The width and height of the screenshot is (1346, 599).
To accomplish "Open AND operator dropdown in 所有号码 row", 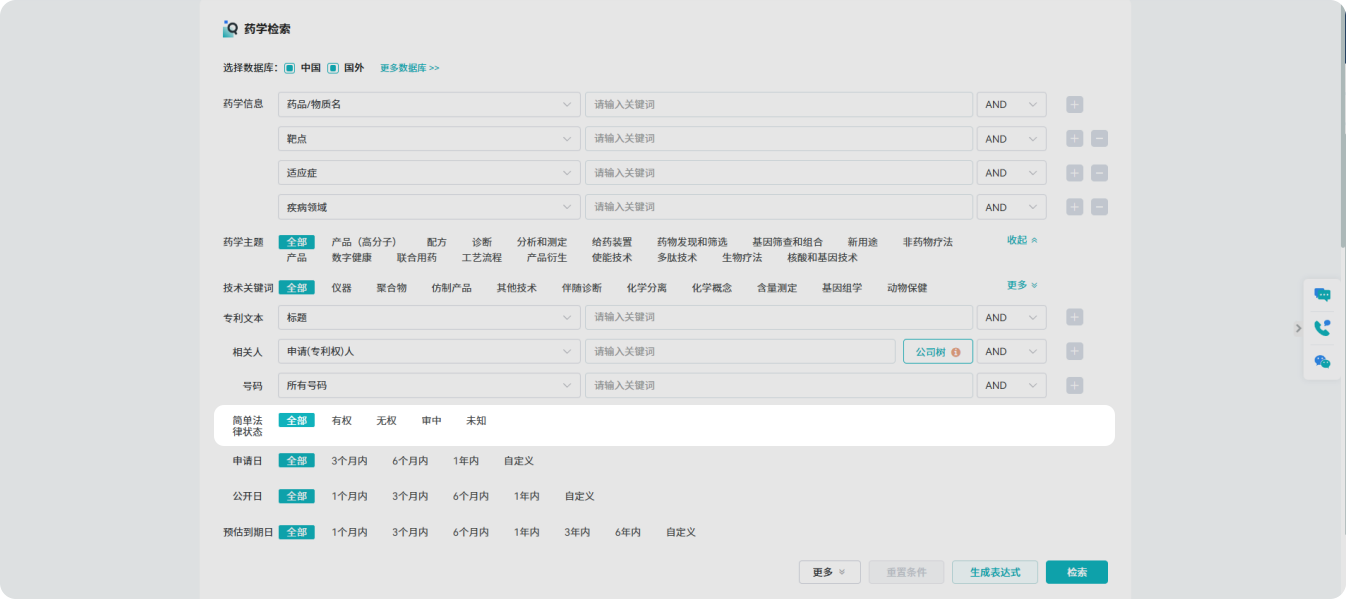I will [x=1011, y=385].
